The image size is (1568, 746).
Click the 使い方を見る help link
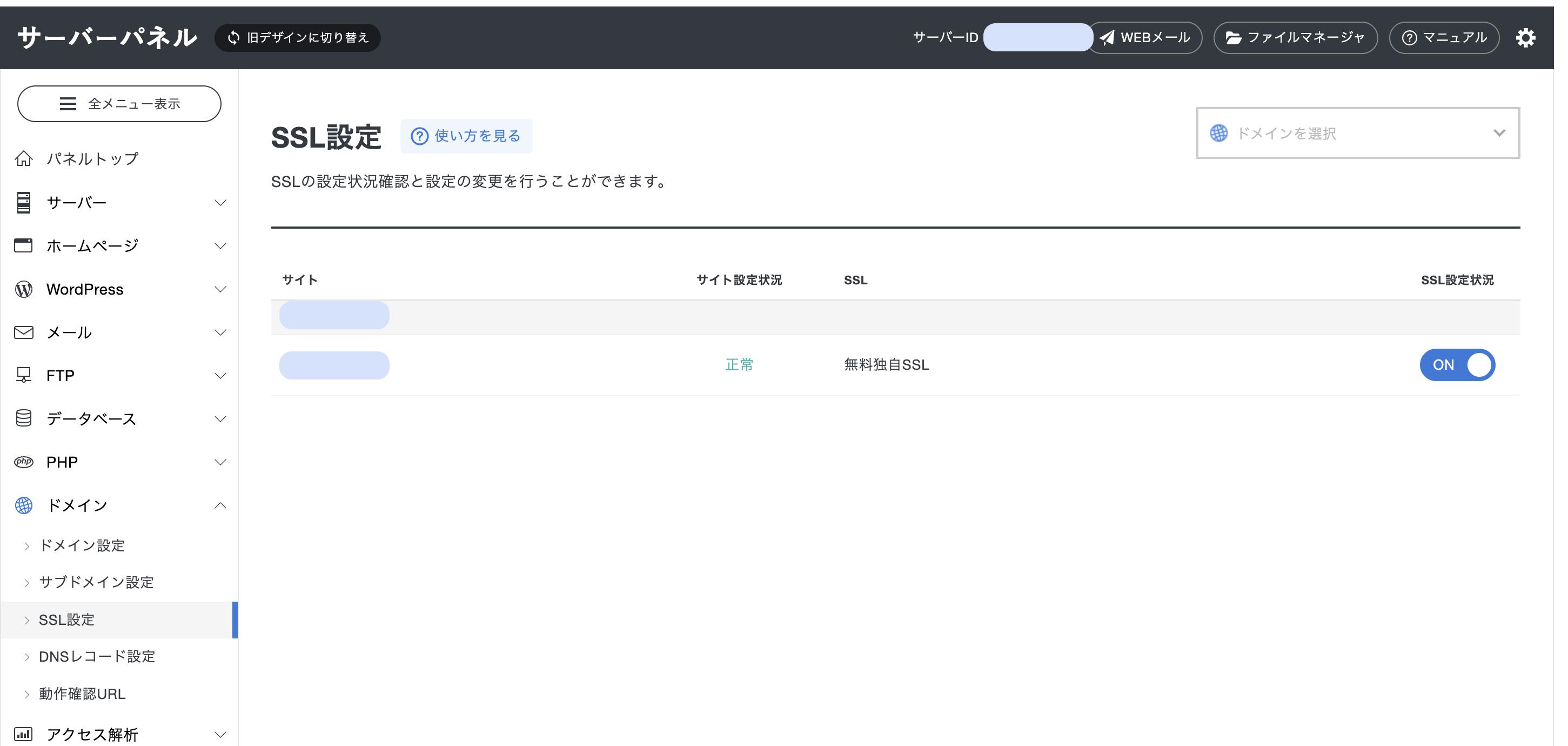466,136
